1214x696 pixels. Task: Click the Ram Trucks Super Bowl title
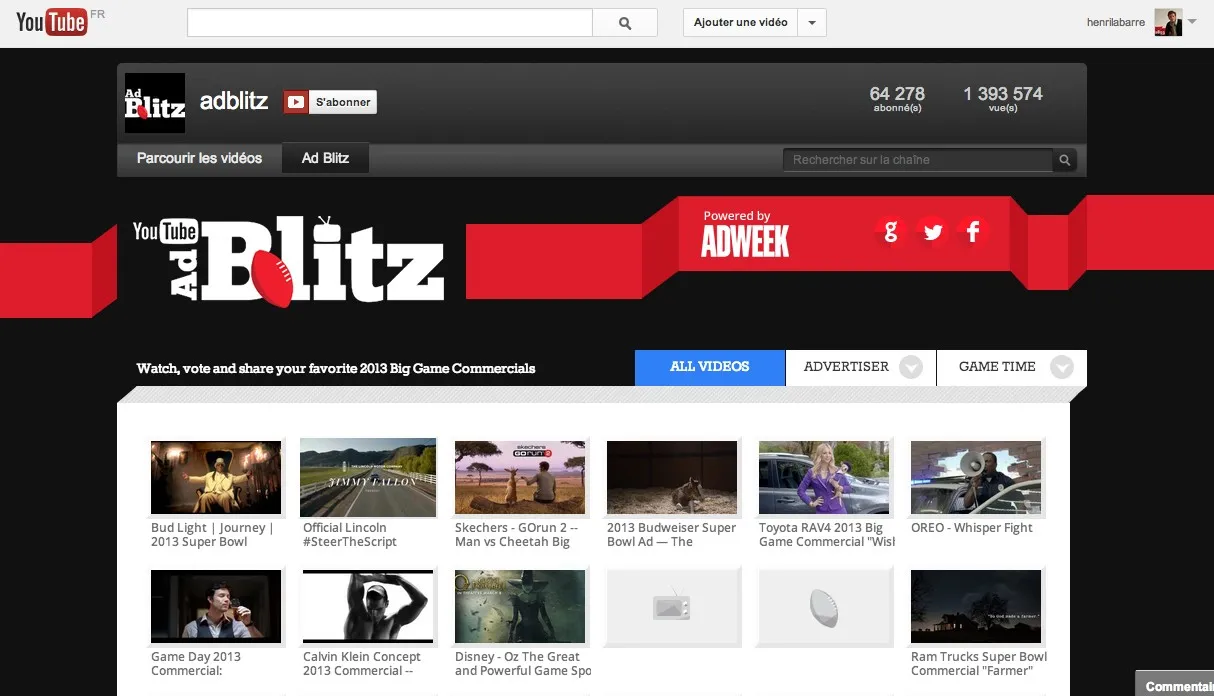pos(979,664)
